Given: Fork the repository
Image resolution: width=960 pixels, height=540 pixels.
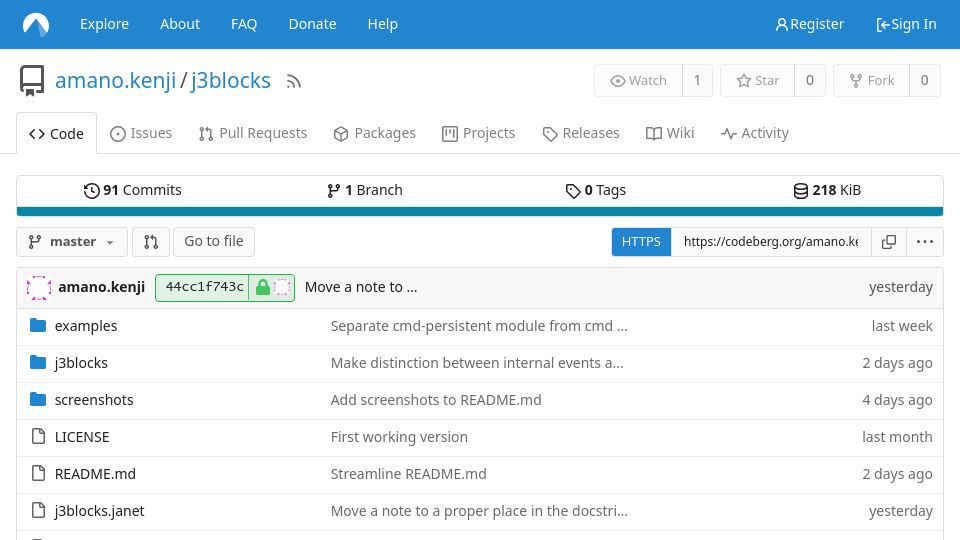Looking at the screenshot, I should pos(871,81).
